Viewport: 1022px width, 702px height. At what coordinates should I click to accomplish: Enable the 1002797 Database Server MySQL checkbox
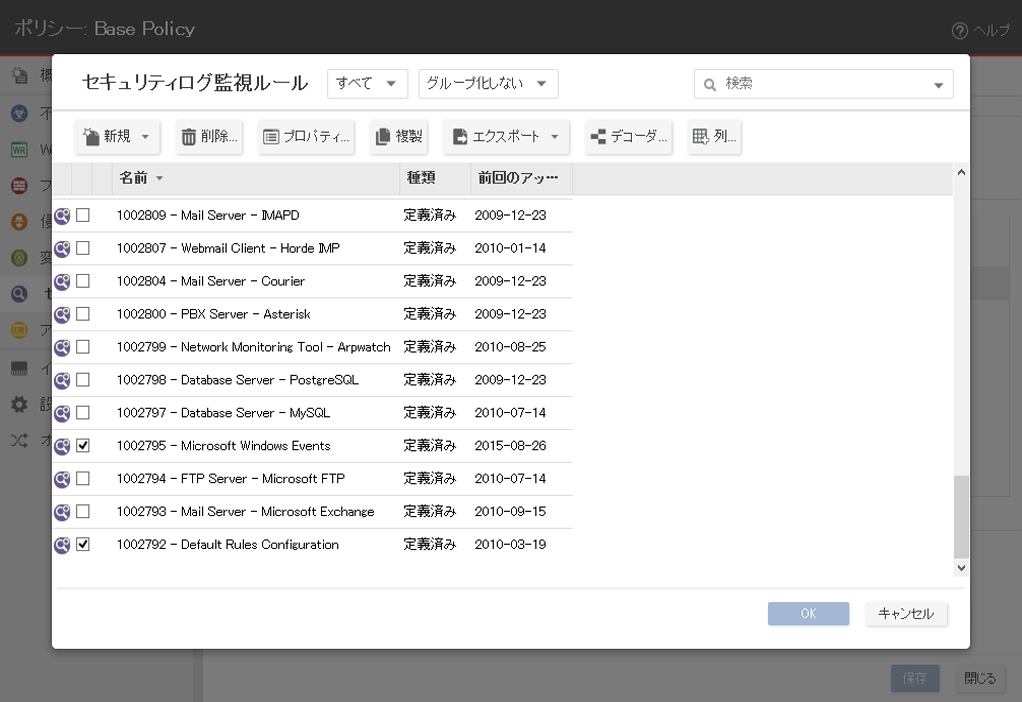[83, 413]
